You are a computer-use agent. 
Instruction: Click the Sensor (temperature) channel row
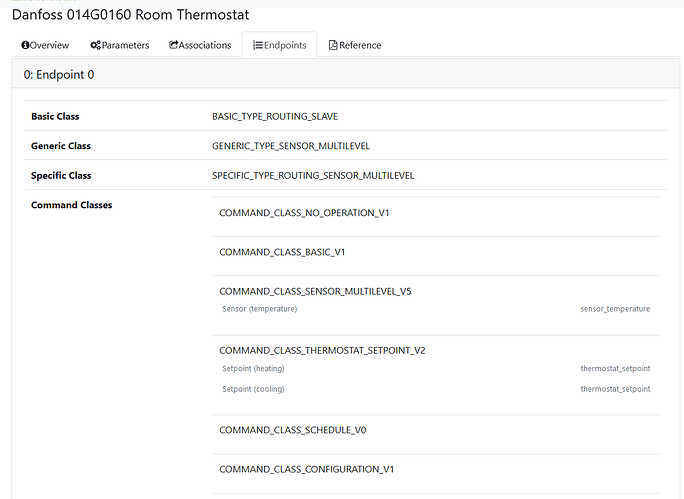point(436,309)
